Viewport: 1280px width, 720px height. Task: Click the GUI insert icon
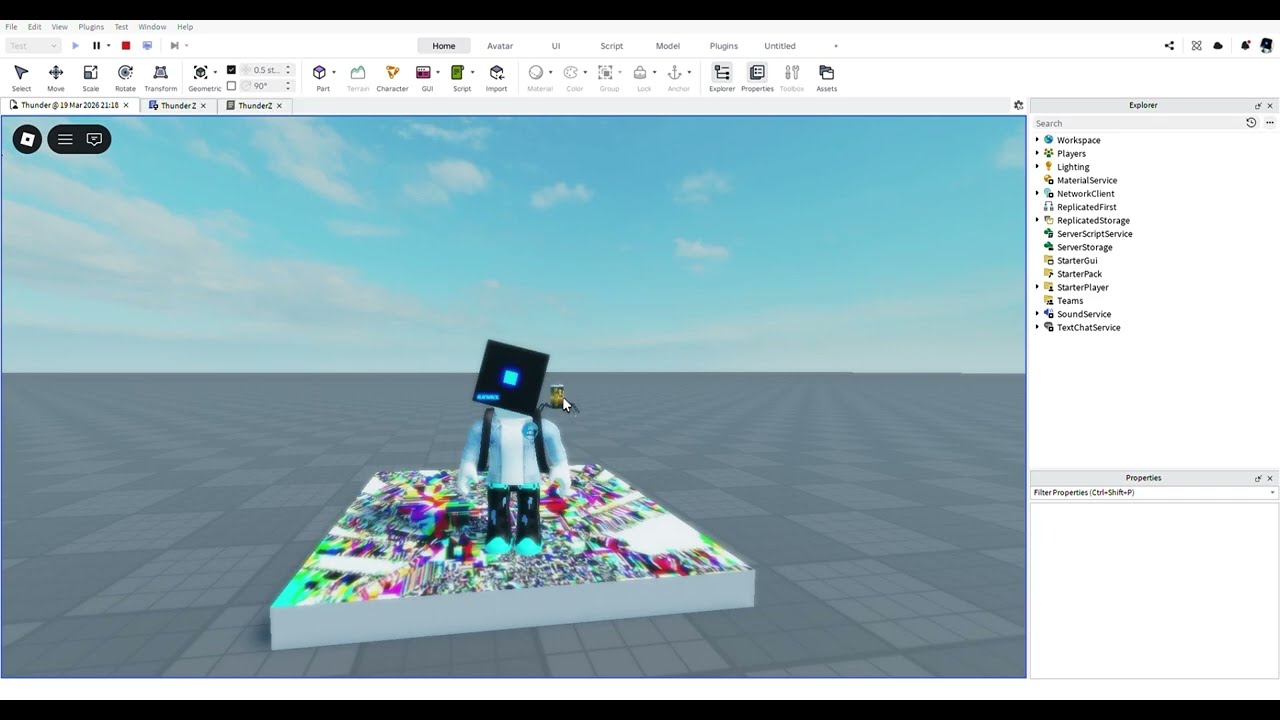(x=423, y=72)
